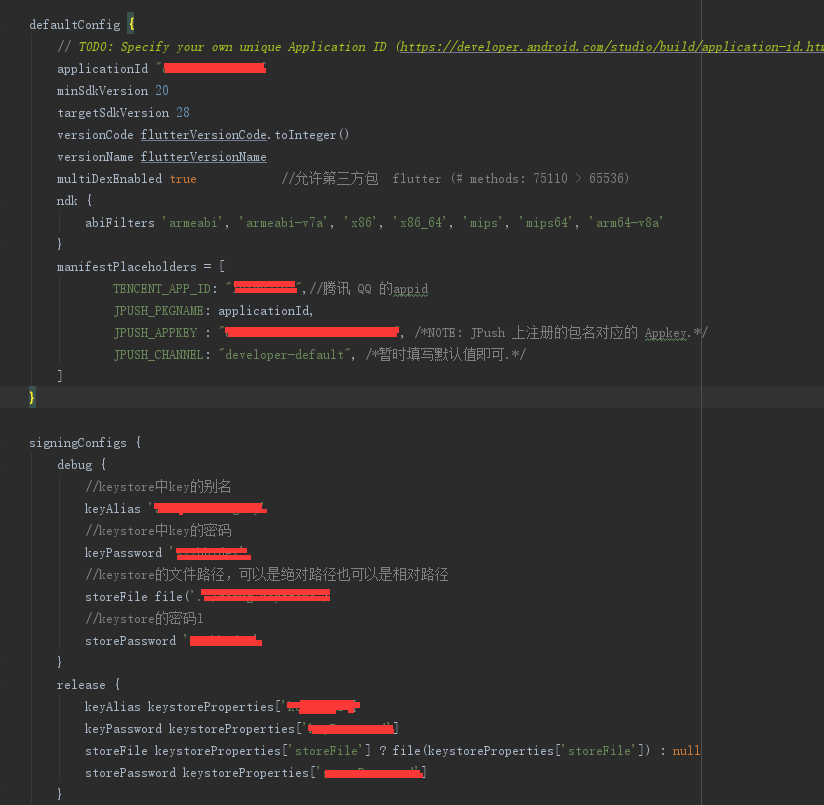The image size is (824, 805).
Task: Click keyAlias in debug block
Action: [x=113, y=509]
